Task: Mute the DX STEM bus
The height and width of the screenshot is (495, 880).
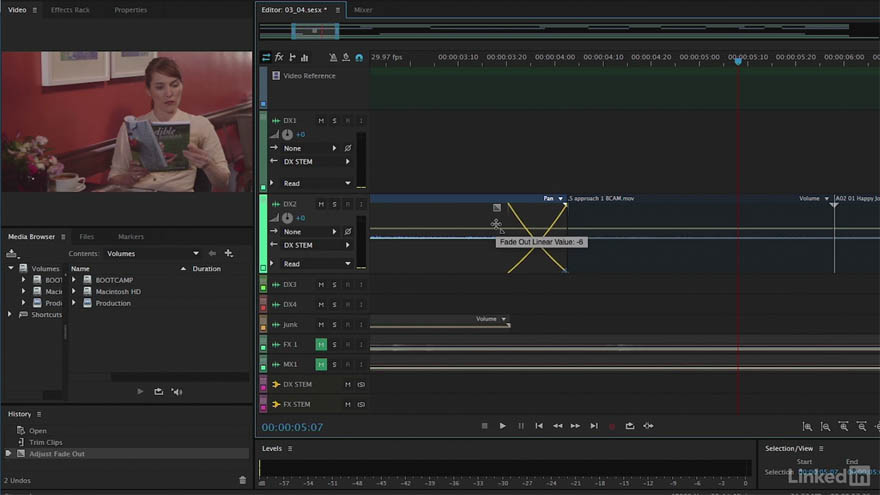Action: [347, 384]
